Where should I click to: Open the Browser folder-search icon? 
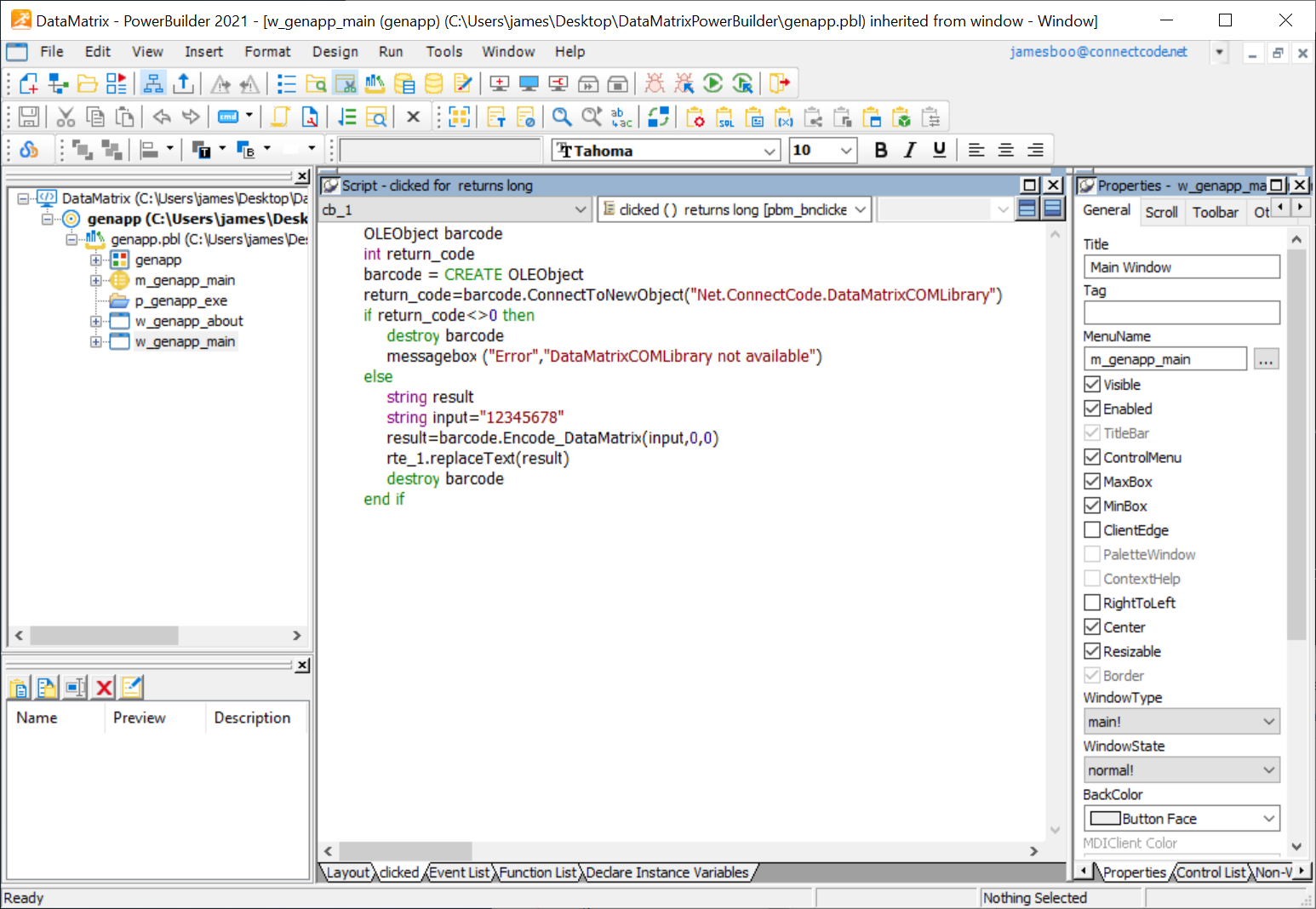316,83
